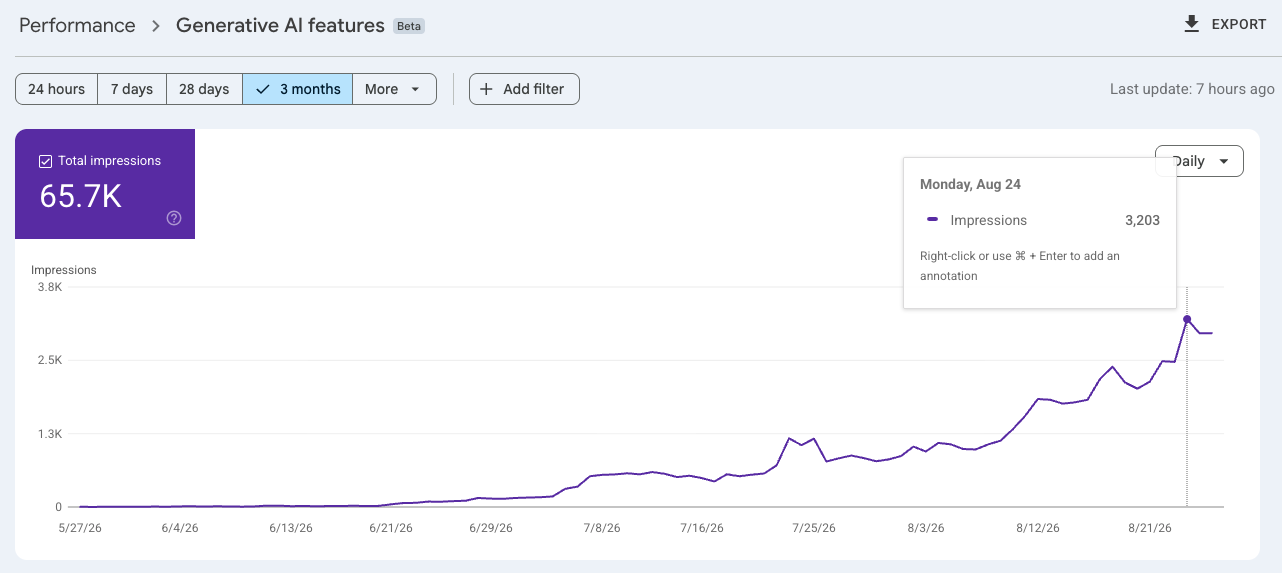Screen dimensions: 1282x573
Task: Select the 7 days range tab
Action: point(132,89)
